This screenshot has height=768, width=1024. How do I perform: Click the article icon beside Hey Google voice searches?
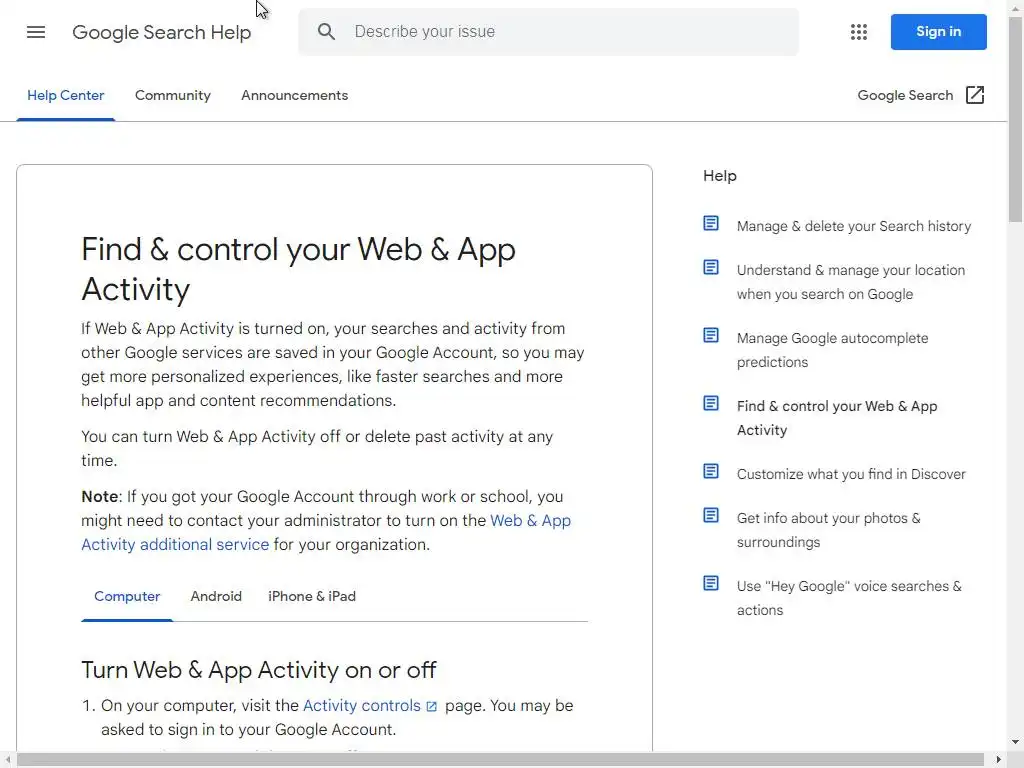pos(711,584)
